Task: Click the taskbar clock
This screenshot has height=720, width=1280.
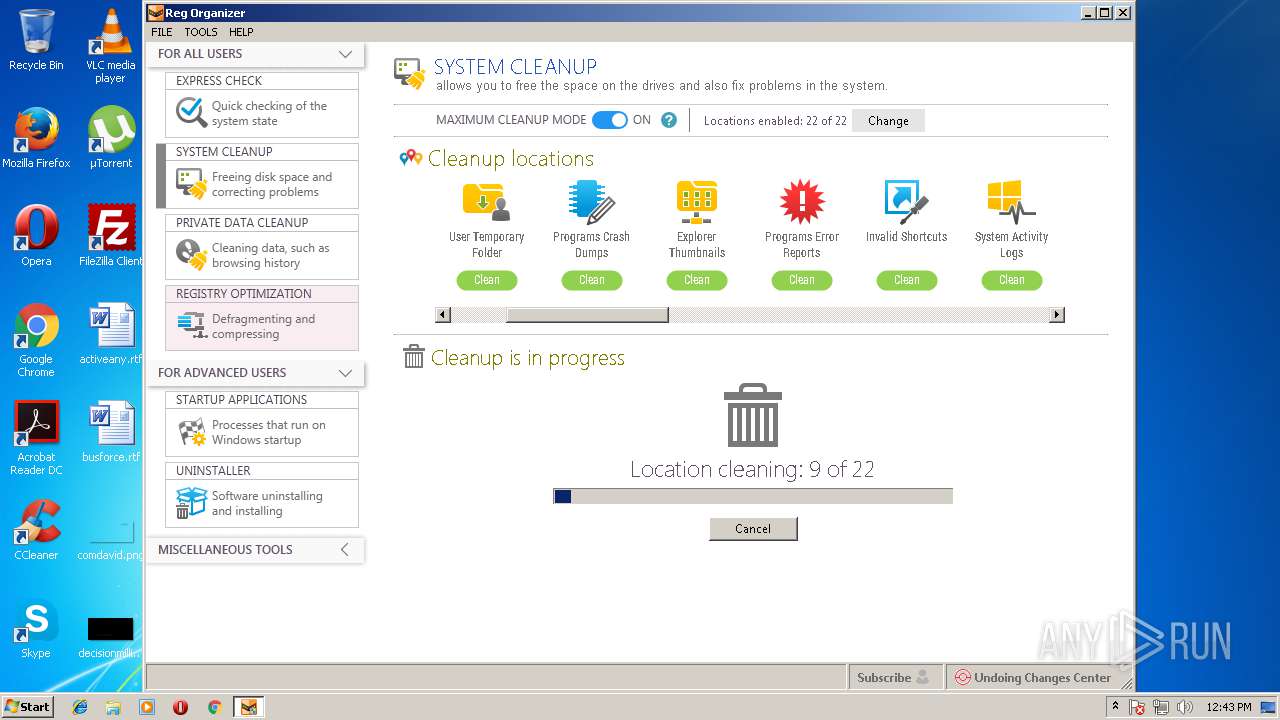Action: click(x=1229, y=707)
